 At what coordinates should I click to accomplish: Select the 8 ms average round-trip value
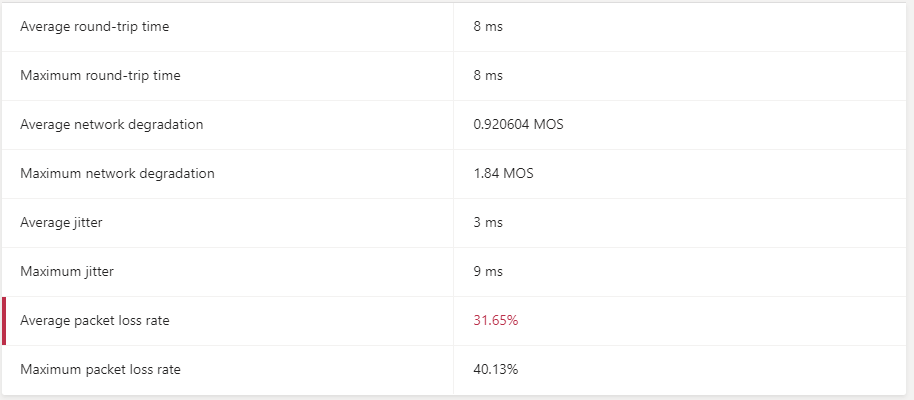487,27
